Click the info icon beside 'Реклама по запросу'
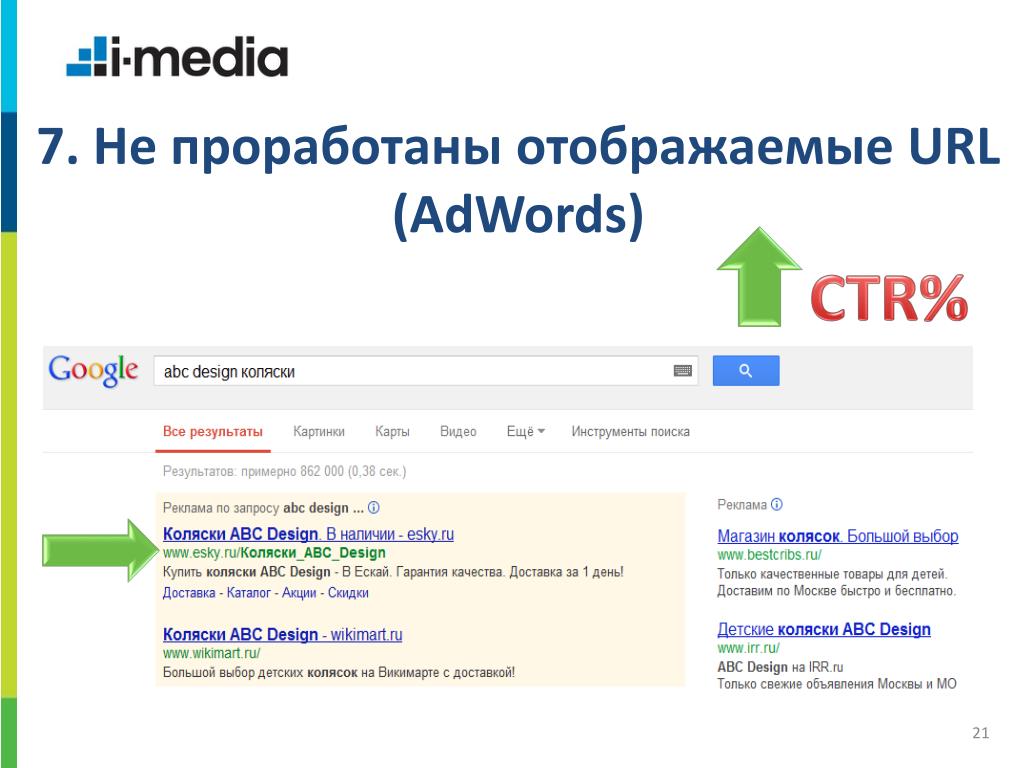Viewport: 1024px width, 768px height. (374, 507)
